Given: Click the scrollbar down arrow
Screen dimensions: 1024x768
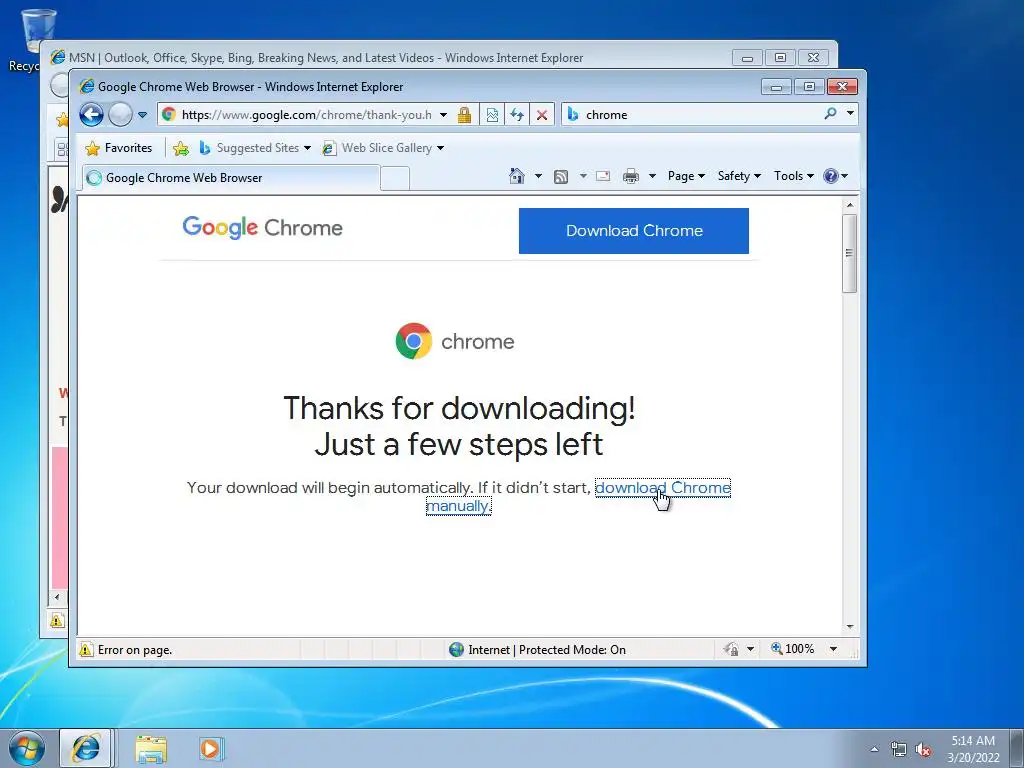Looking at the screenshot, I should (850, 626).
